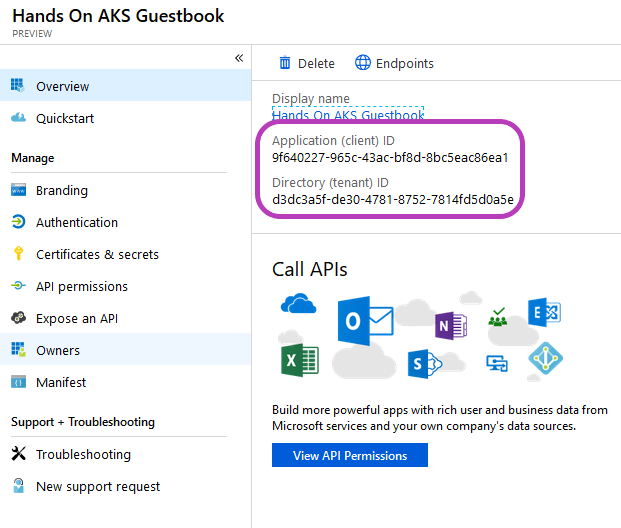Screen dimensions: 621x528
Task: Click the API permissions icon
Action: click(18, 285)
